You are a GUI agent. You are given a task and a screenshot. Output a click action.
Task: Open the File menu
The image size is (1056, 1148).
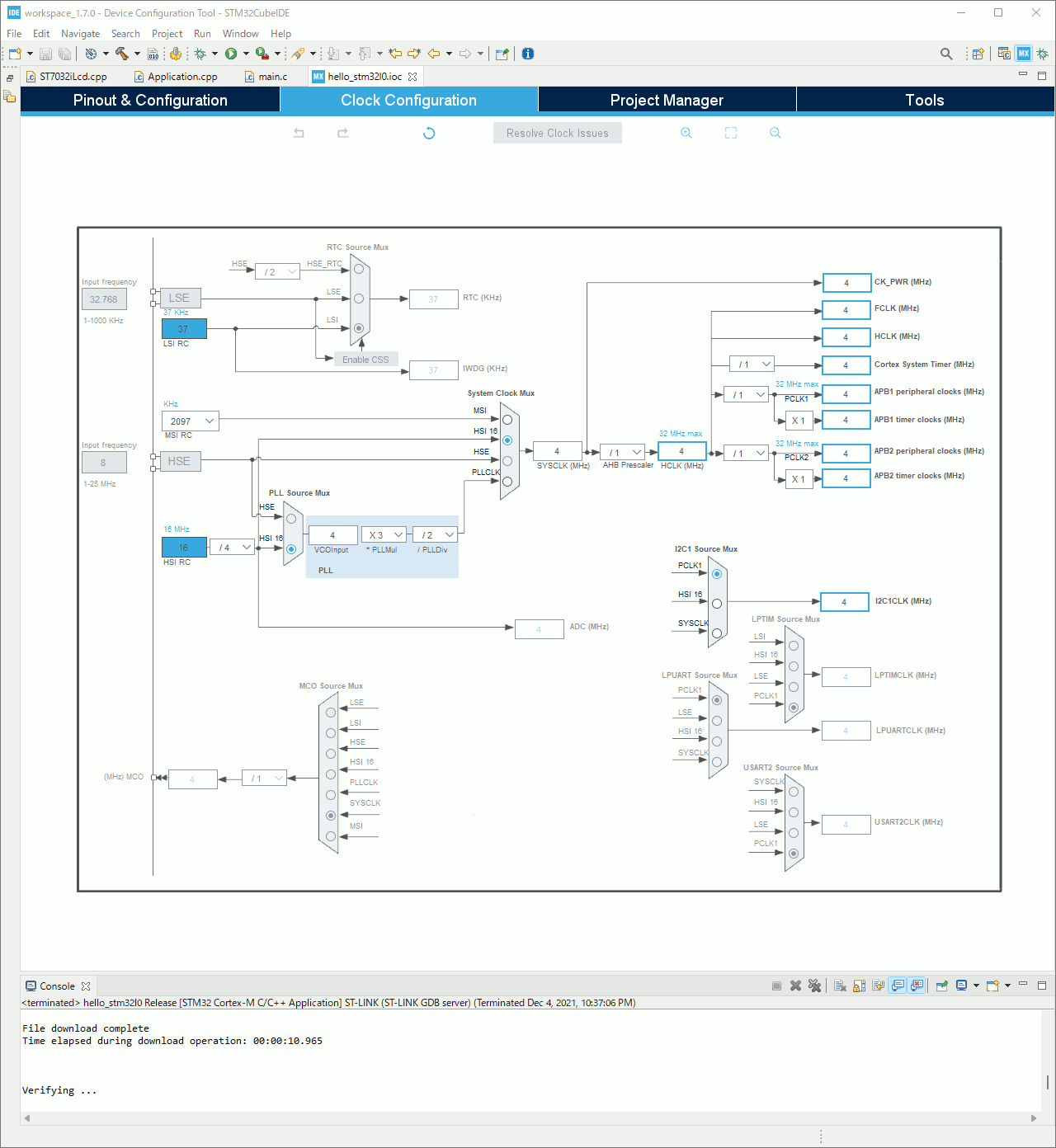coord(14,34)
